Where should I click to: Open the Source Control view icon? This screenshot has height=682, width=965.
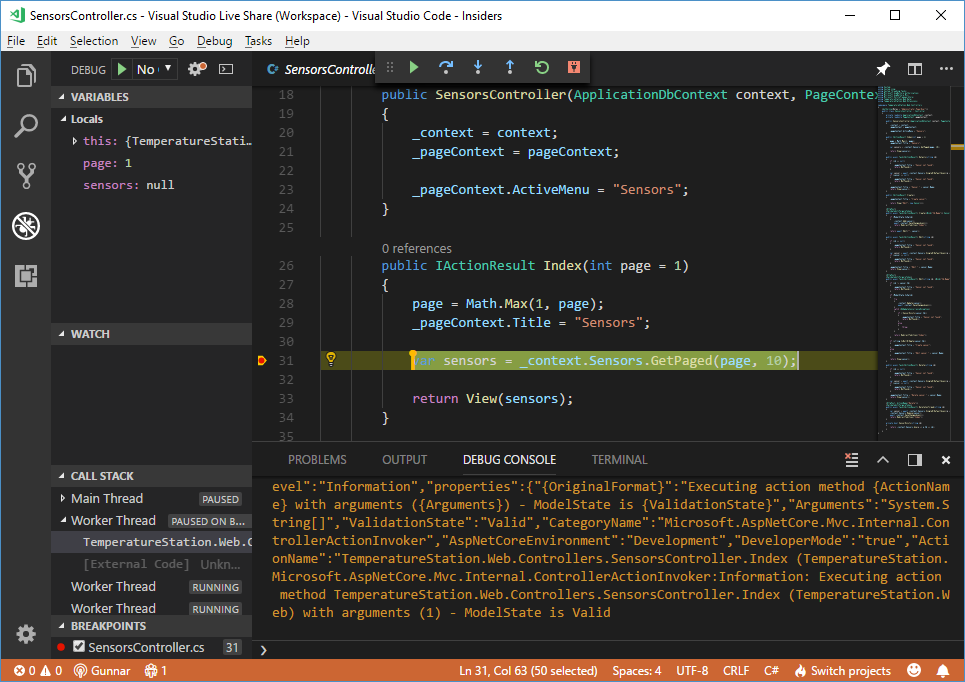(x=26, y=176)
